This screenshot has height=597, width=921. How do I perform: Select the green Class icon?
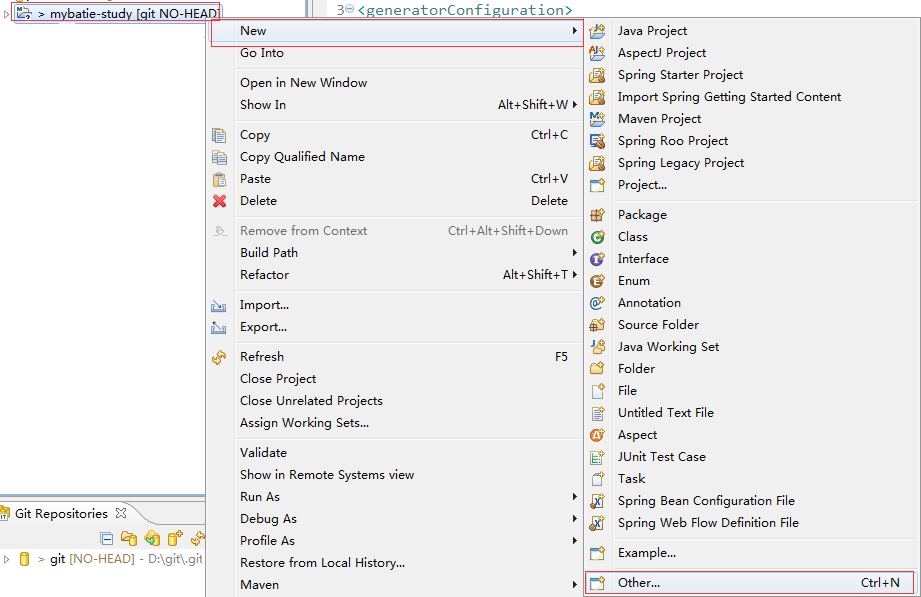(x=597, y=237)
